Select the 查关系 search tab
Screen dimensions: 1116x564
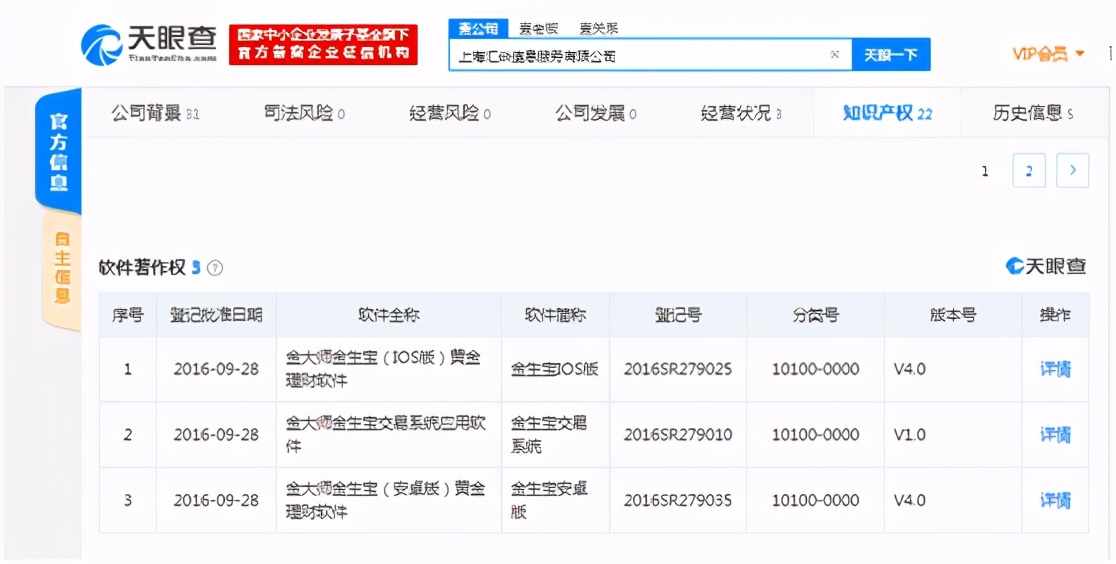point(599,28)
